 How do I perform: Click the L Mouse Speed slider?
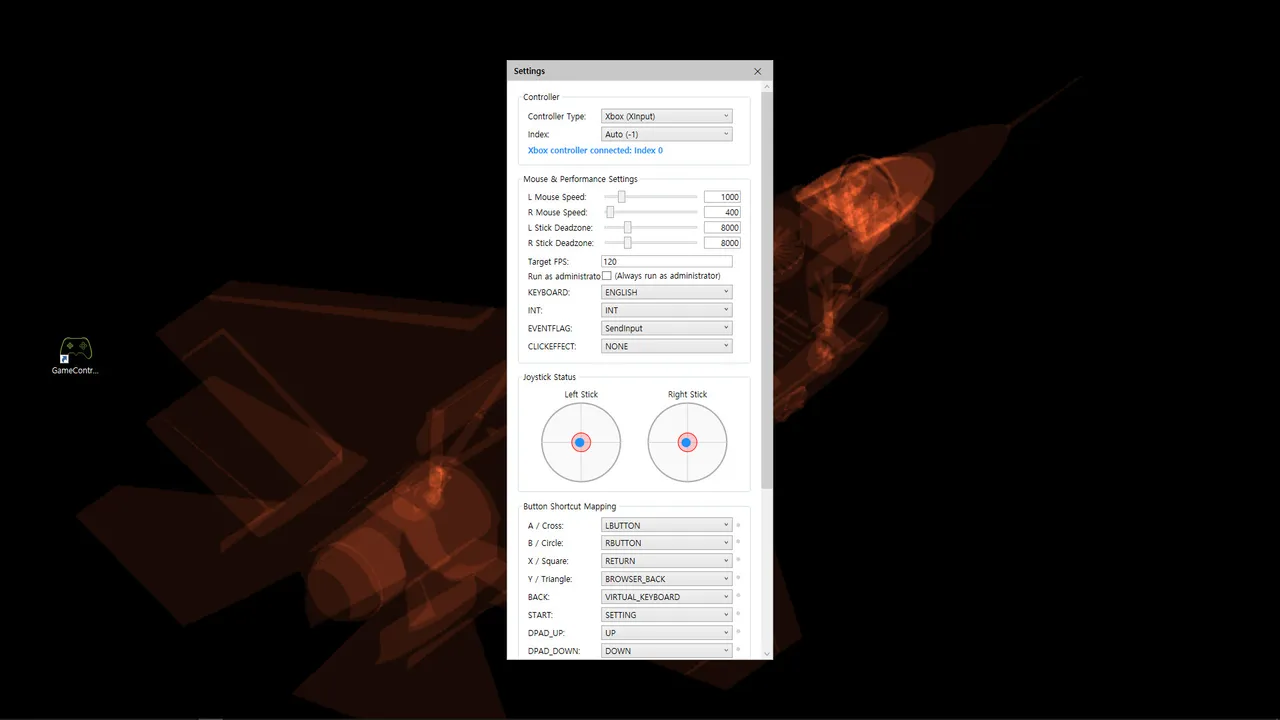[651, 197]
